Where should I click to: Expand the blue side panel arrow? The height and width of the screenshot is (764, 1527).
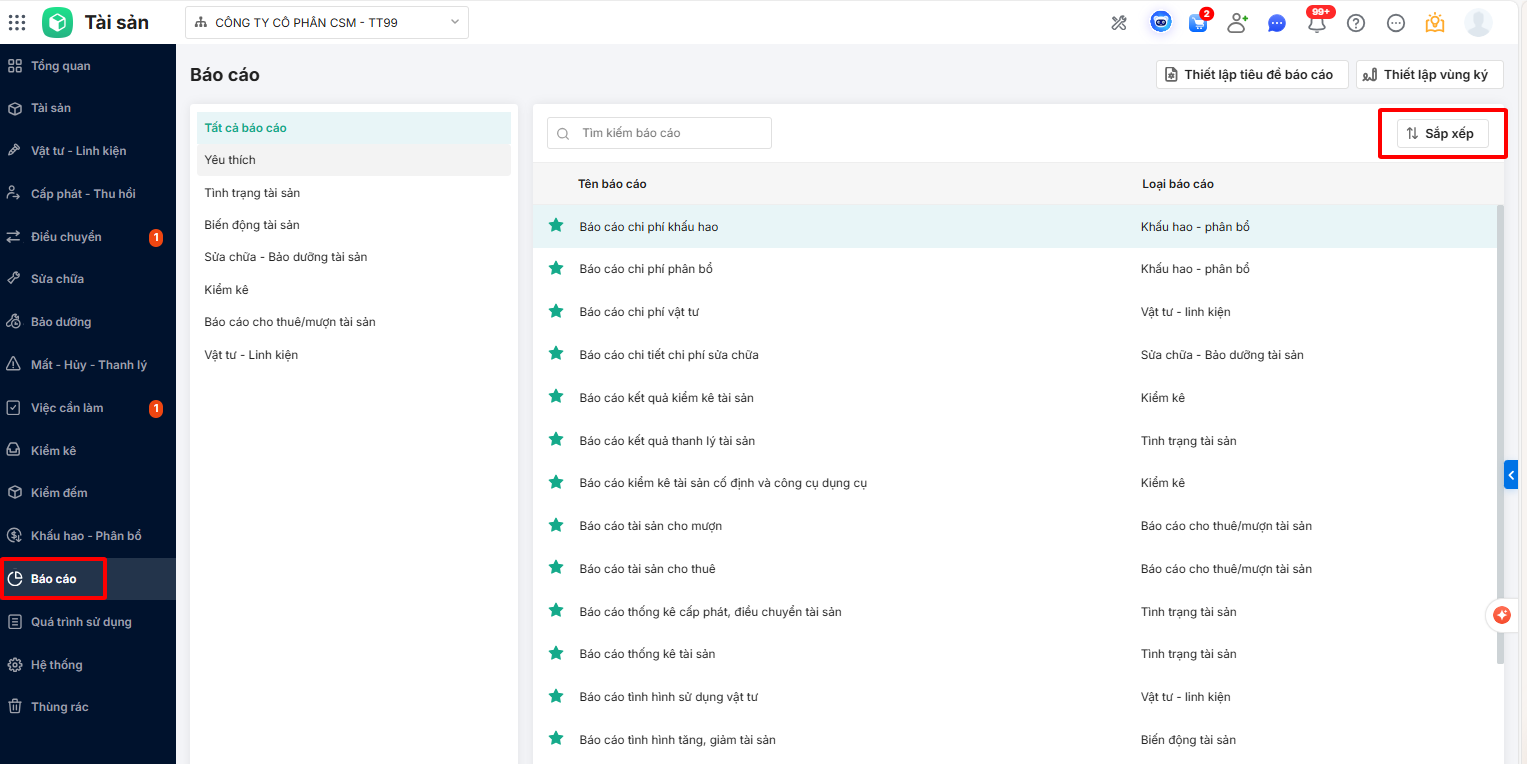1511,474
